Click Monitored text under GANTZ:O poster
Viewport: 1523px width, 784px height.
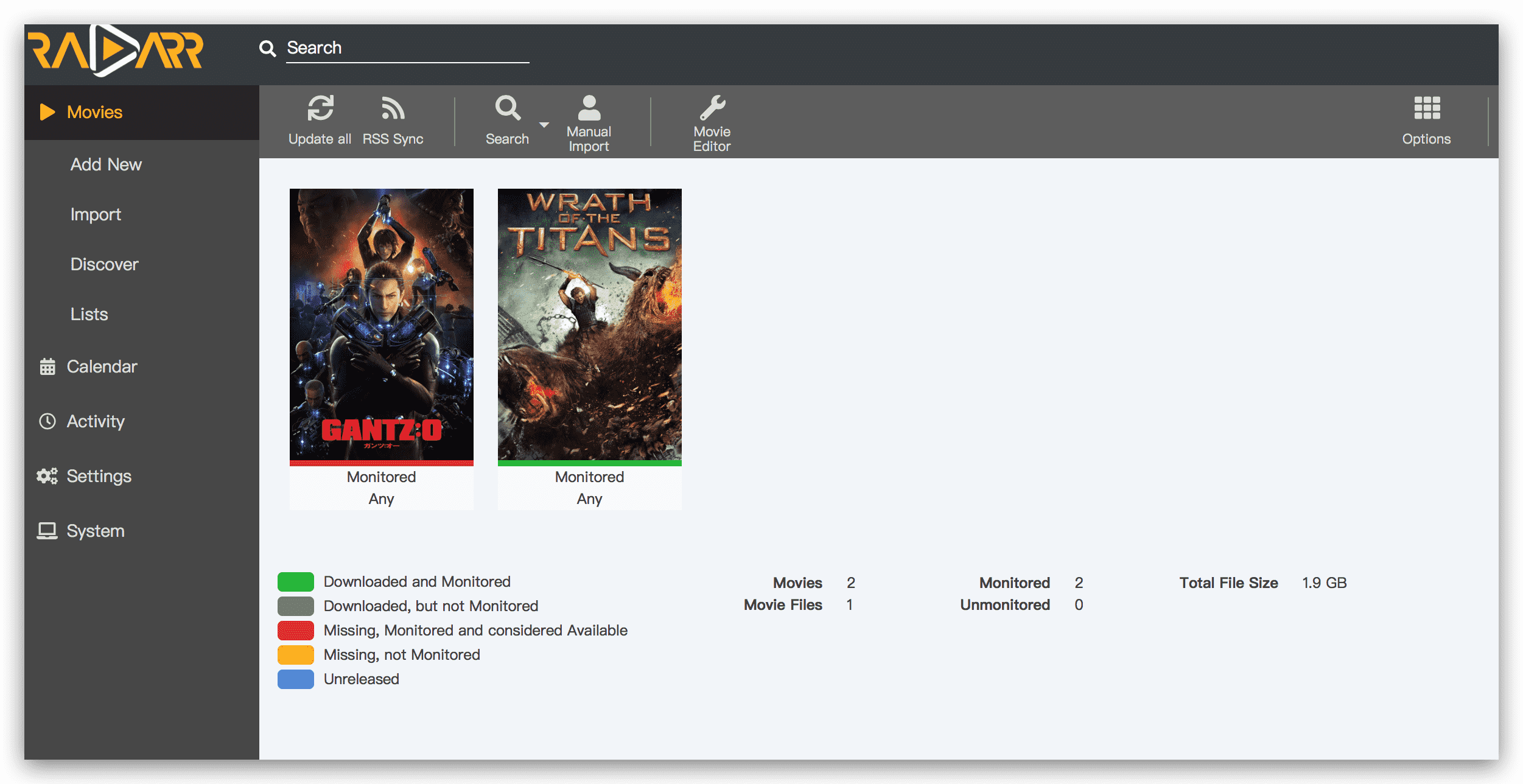pyautogui.click(x=382, y=477)
